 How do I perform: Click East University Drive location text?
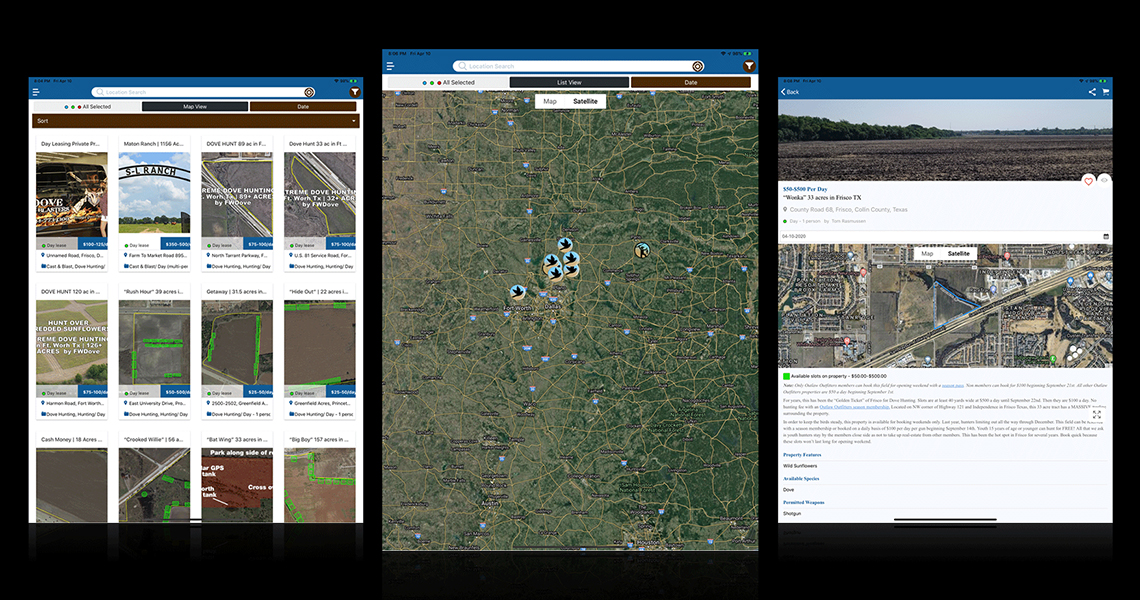(x=157, y=403)
